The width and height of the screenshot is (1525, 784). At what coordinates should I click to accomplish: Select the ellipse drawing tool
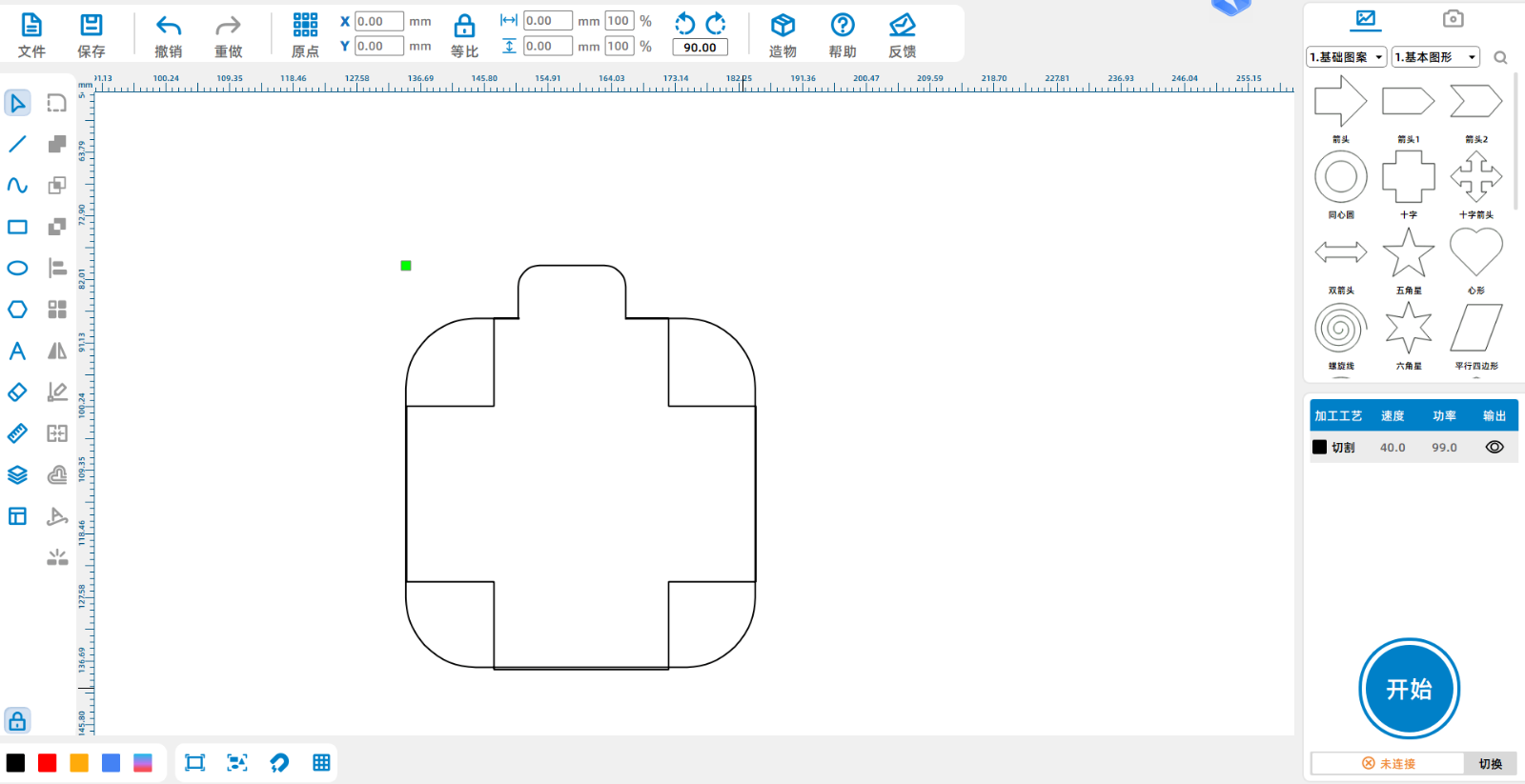click(17, 268)
